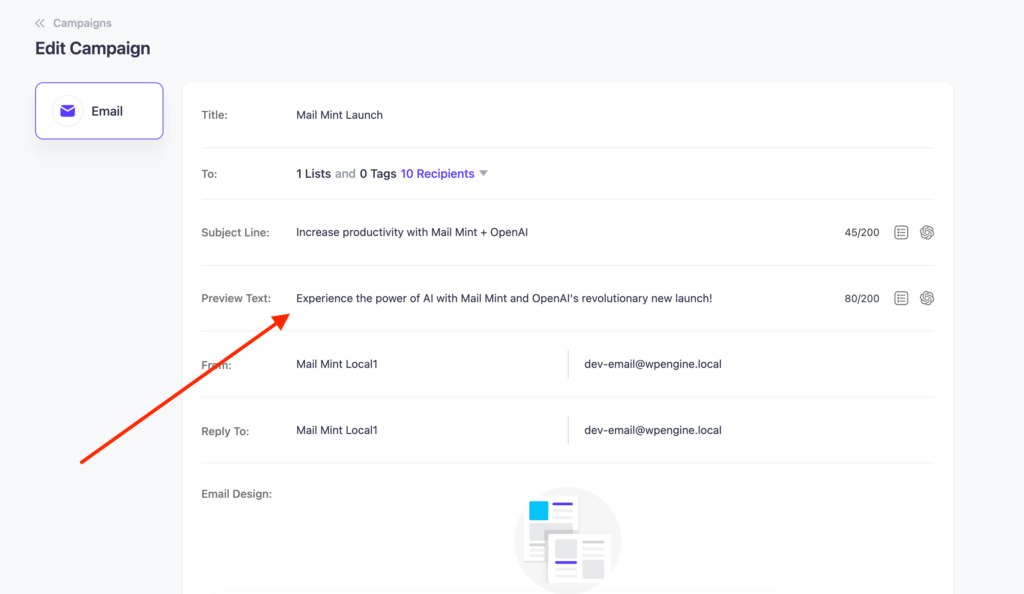
Task: Click the 'Title:' label
Action: pyautogui.click(x=214, y=115)
